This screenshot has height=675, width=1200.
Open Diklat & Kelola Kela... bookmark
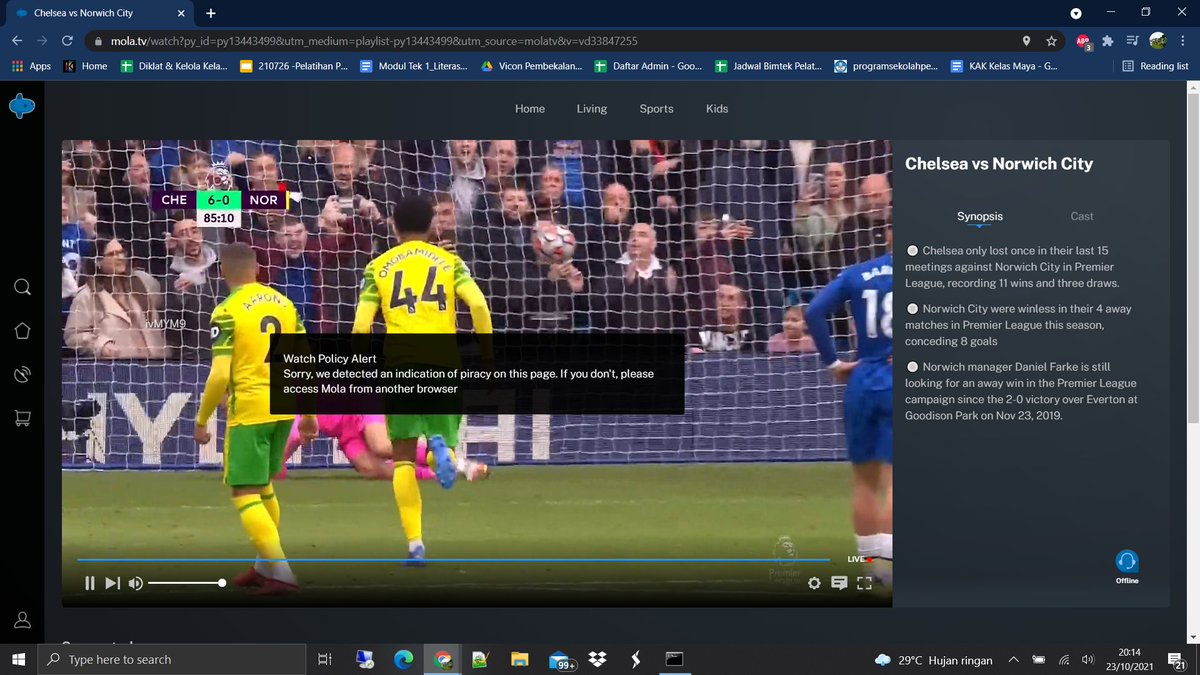174,66
